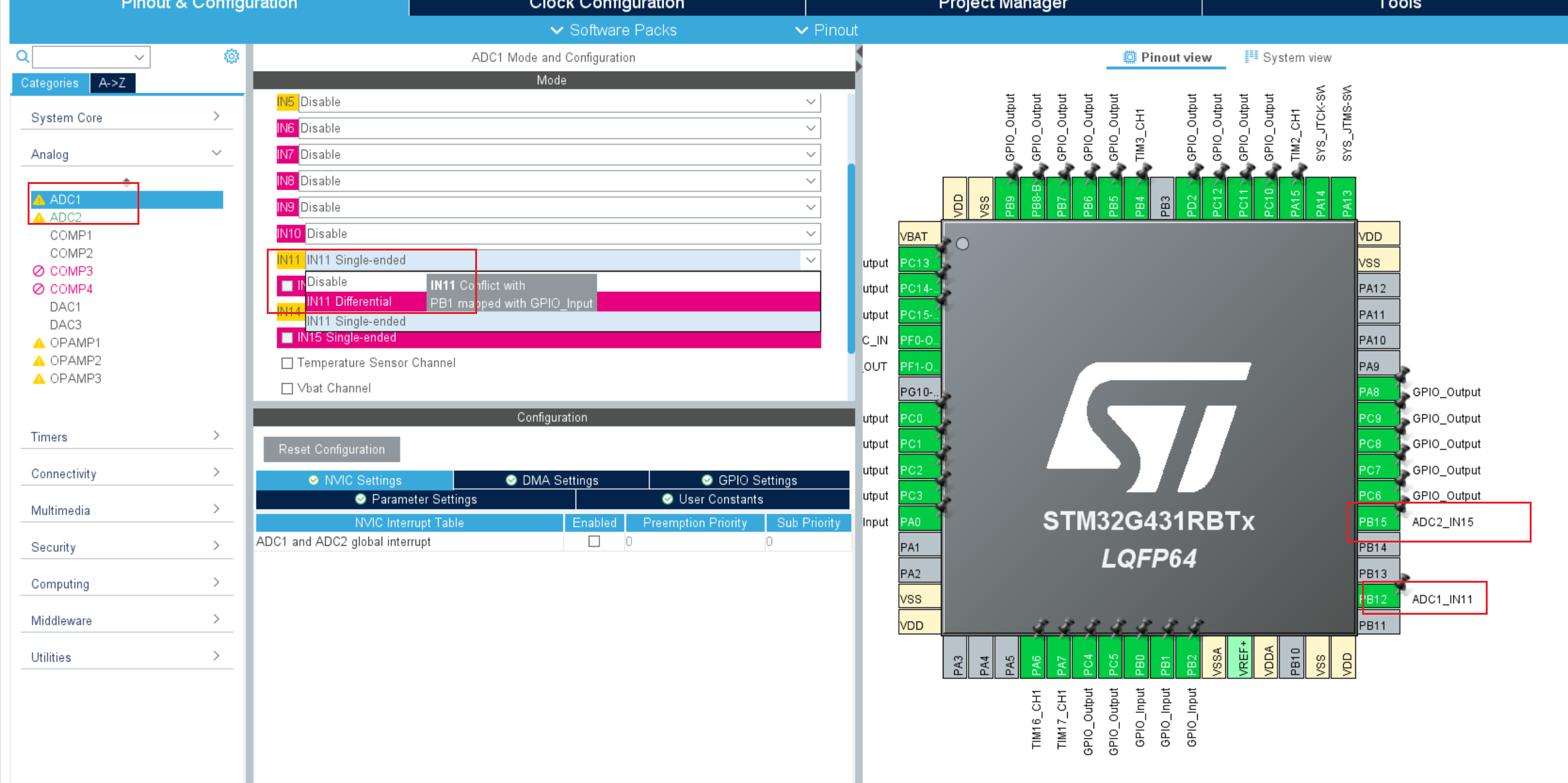Expand the System Core category

[126, 117]
